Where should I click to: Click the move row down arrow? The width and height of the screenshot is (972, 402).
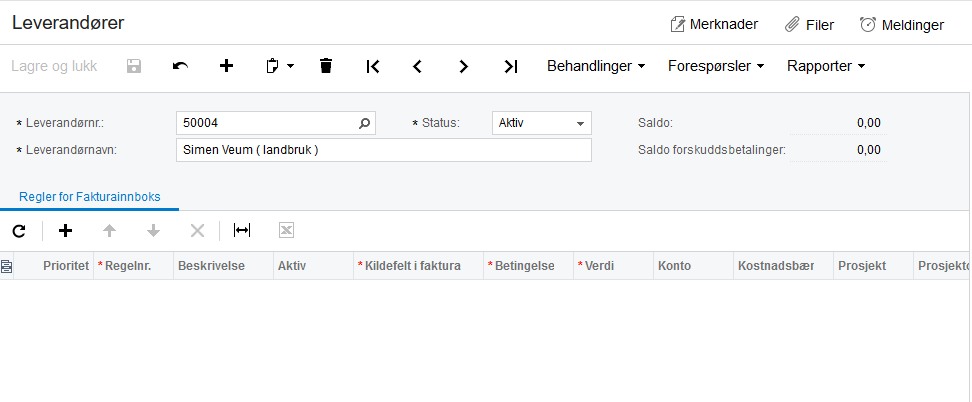(153, 231)
